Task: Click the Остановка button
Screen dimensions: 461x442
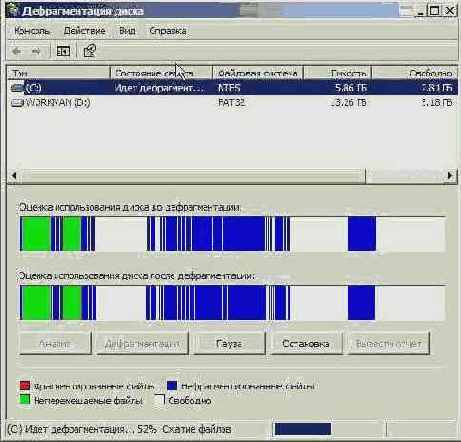Action: click(x=306, y=343)
